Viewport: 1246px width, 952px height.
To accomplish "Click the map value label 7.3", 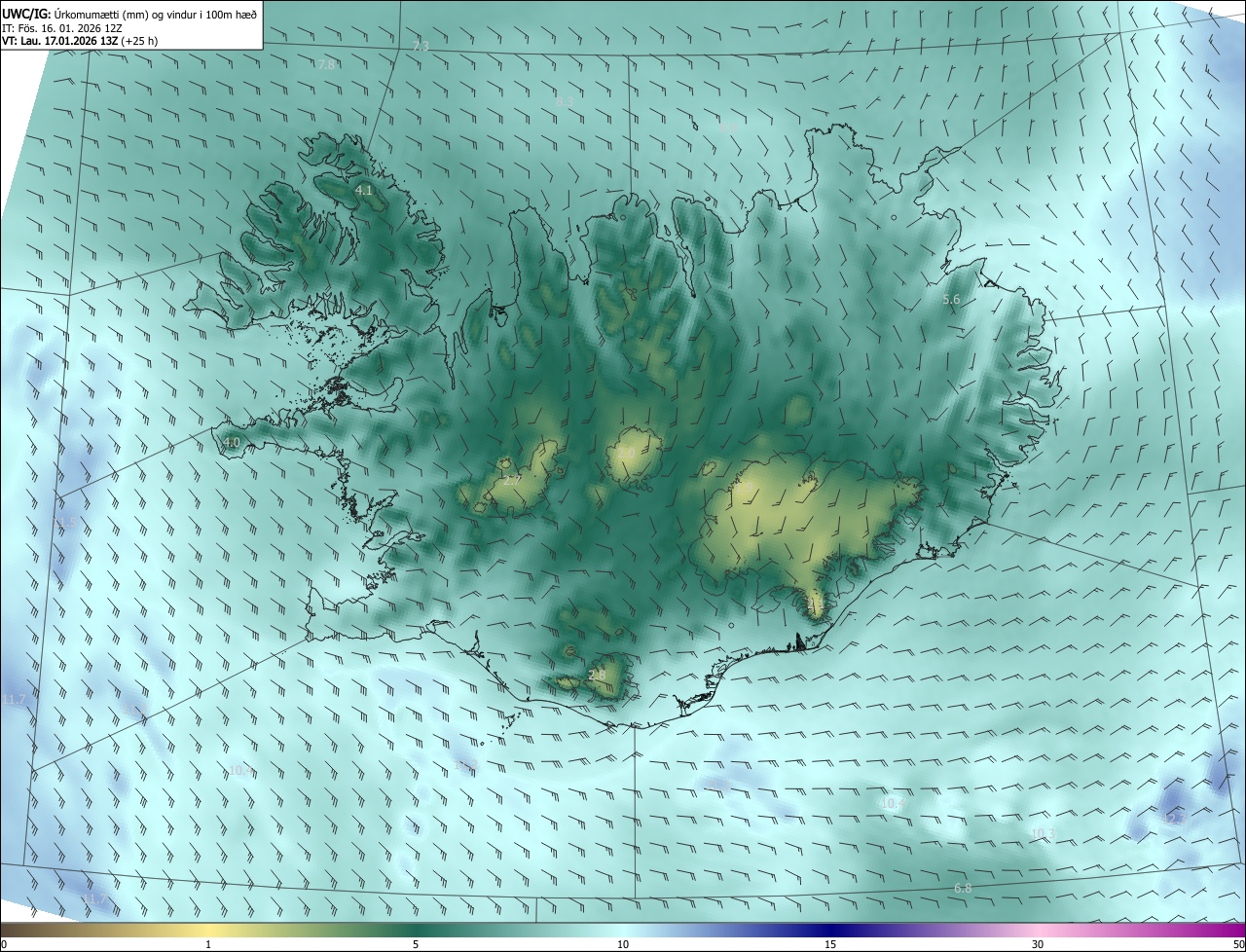I will point(421,47).
